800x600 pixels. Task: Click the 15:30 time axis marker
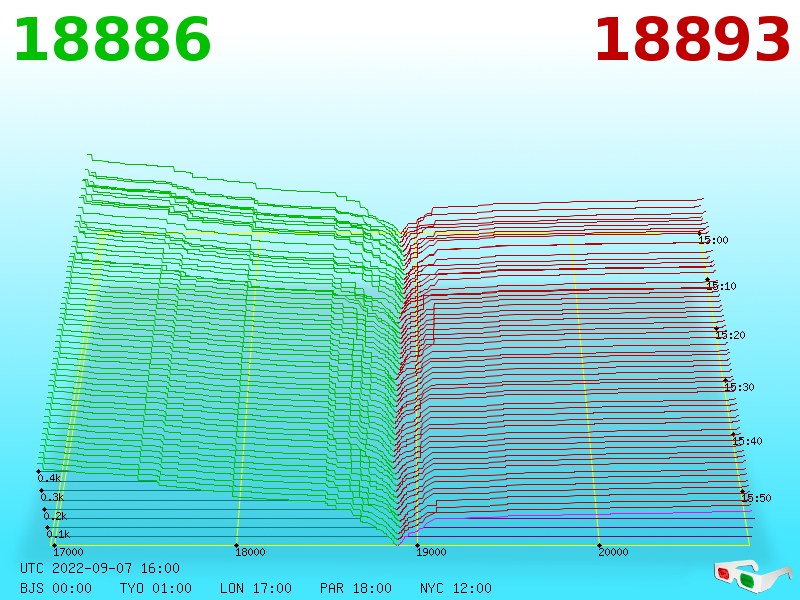(739, 387)
